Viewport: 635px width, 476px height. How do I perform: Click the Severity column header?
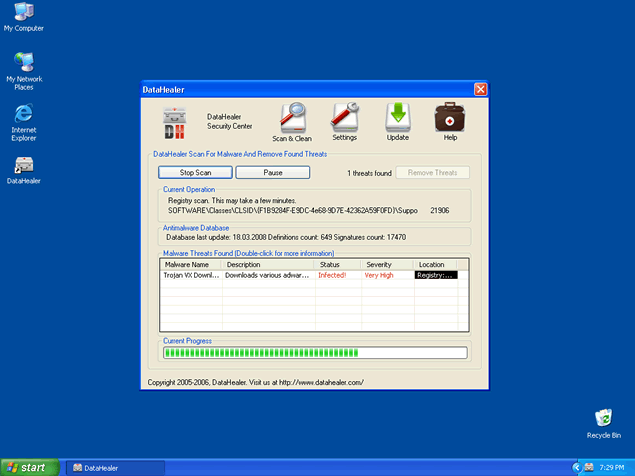point(386,264)
